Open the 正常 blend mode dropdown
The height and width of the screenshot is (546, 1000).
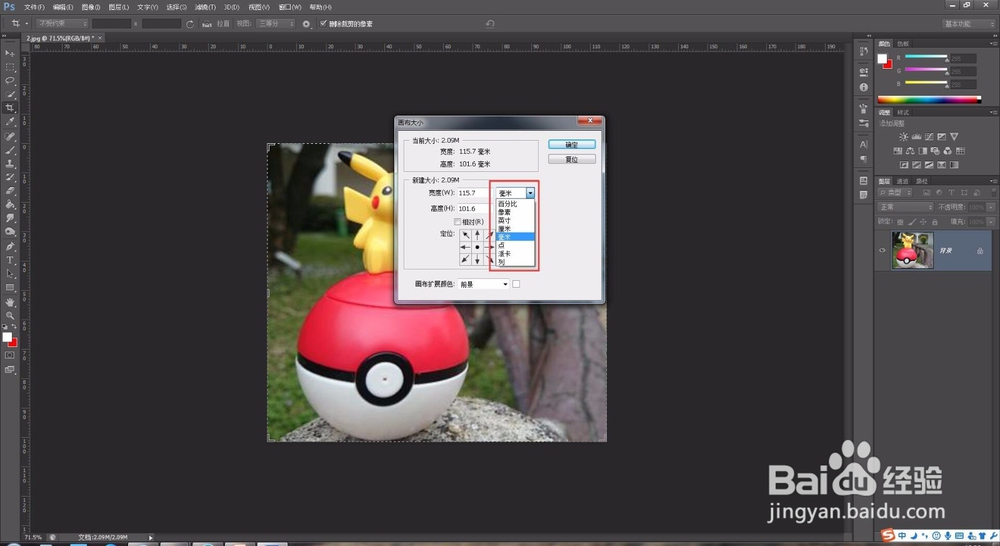[906, 207]
